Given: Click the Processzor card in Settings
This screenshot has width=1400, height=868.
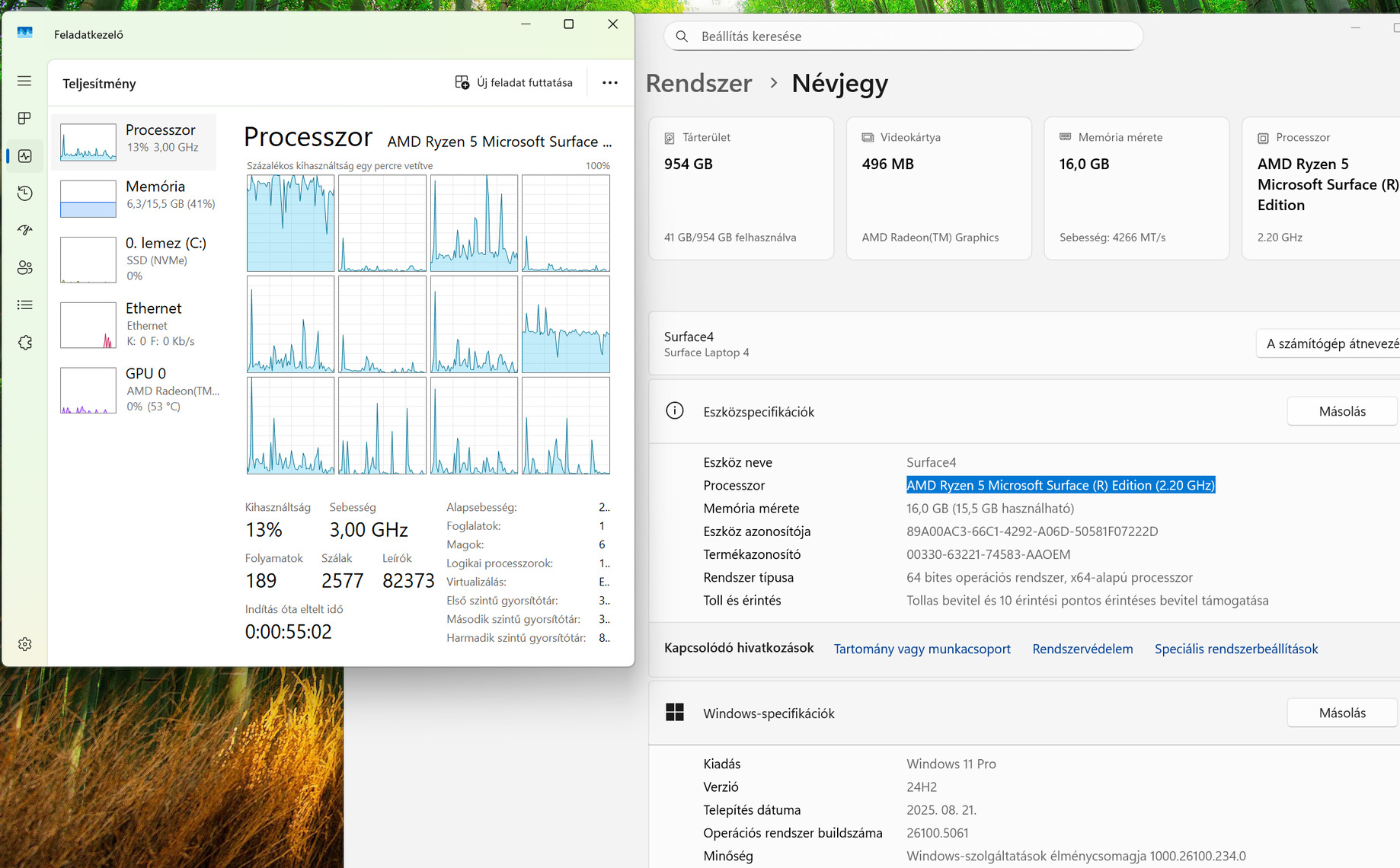Looking at the screenshot, I should [1321, 188].
